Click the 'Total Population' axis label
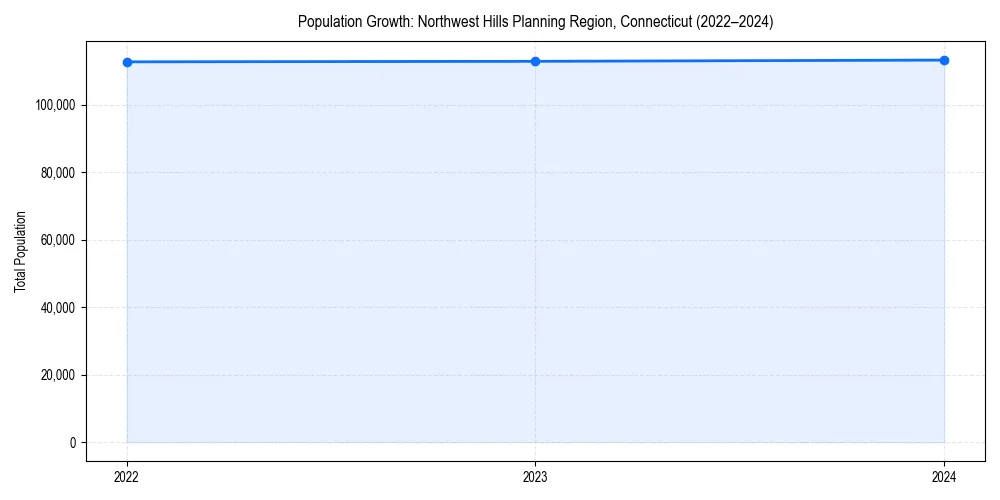The height and width of the screenshot is (500, 1000). [20, 252]
